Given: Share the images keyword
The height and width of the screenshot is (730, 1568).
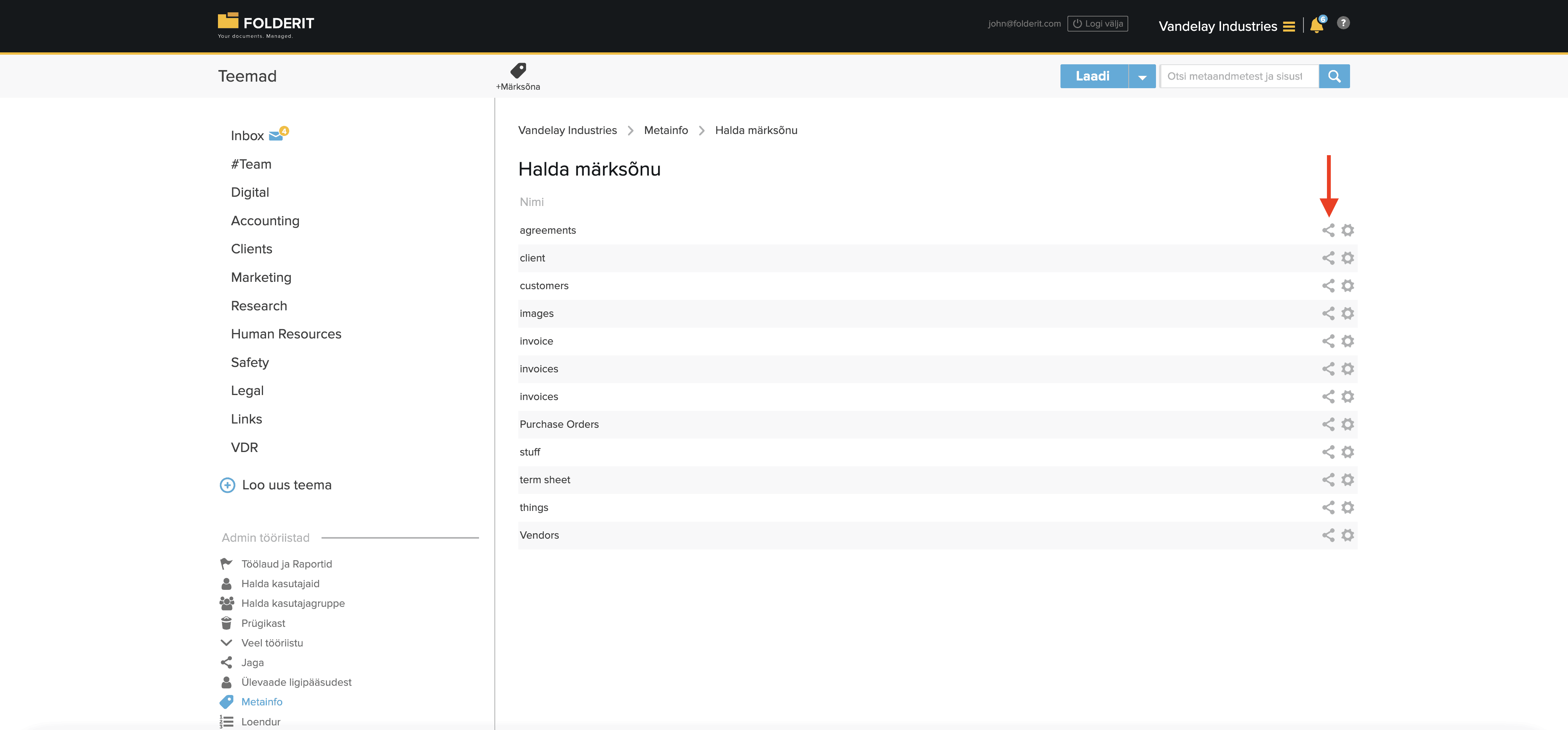Looking at the screenshot, I should click(x=1328, y=313).
